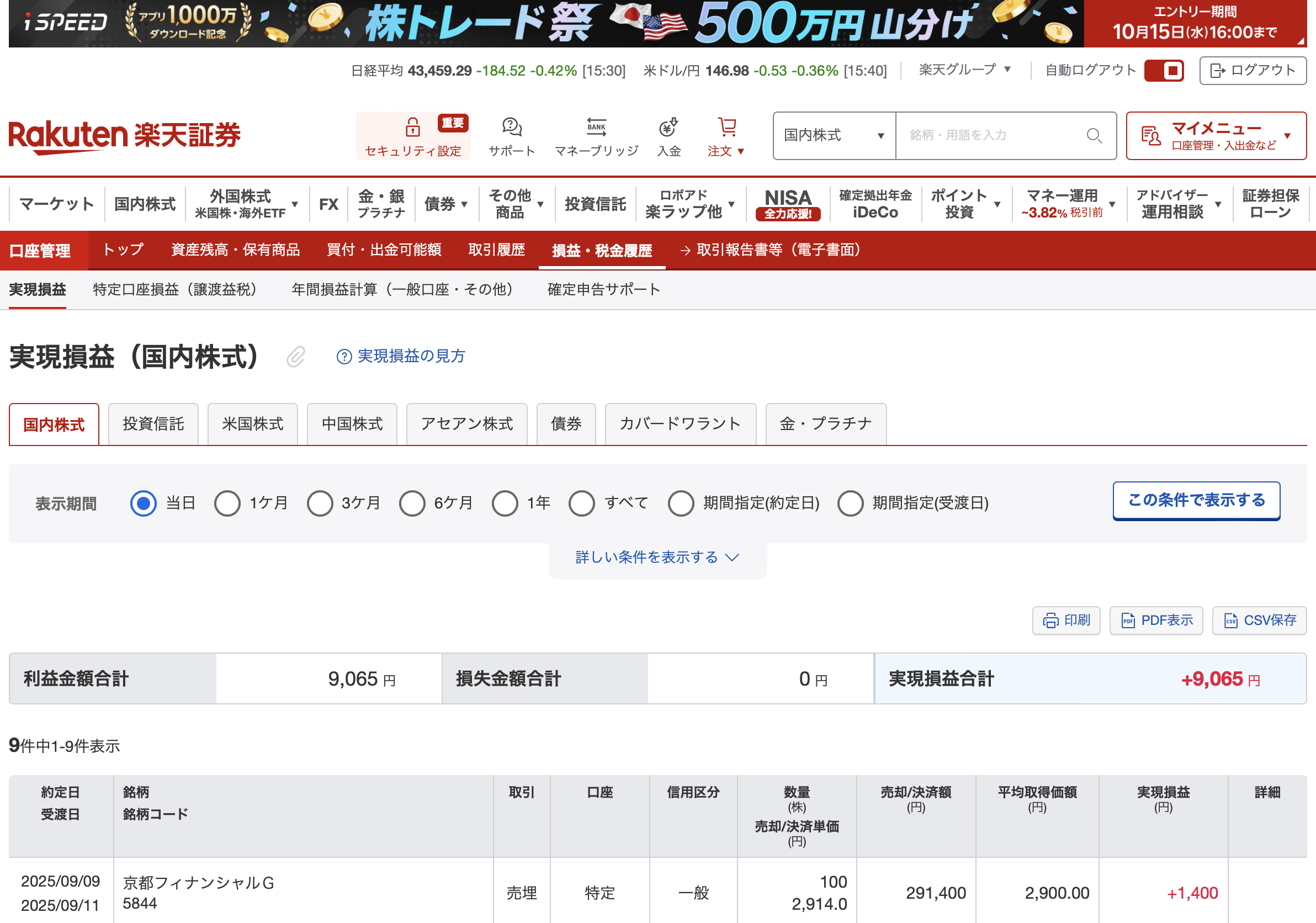Expand 詳しい条件を表示する section
Screen dimensions: 1316x923
click(657, 557)
